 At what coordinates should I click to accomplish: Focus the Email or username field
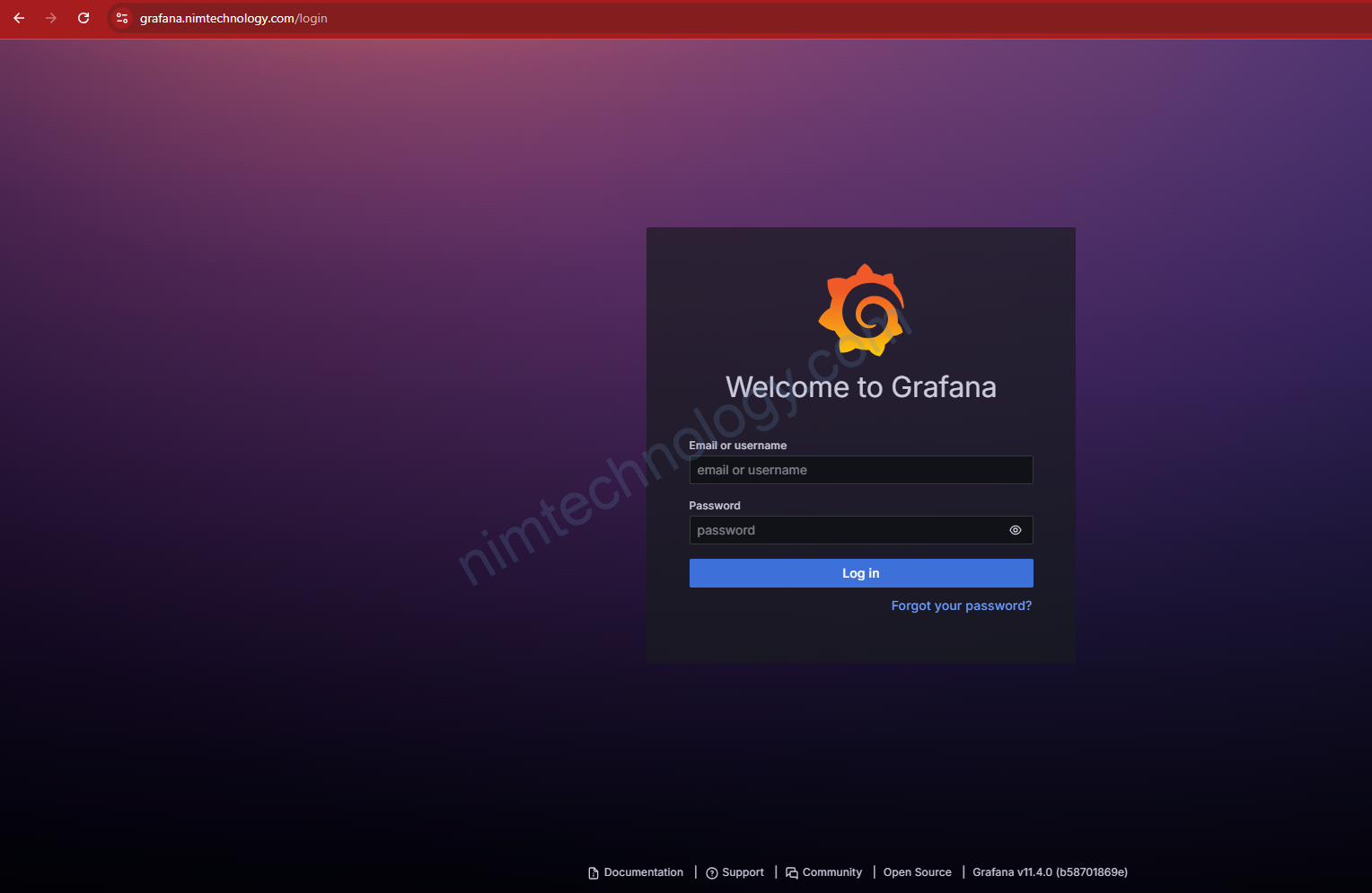pos(861,470)
